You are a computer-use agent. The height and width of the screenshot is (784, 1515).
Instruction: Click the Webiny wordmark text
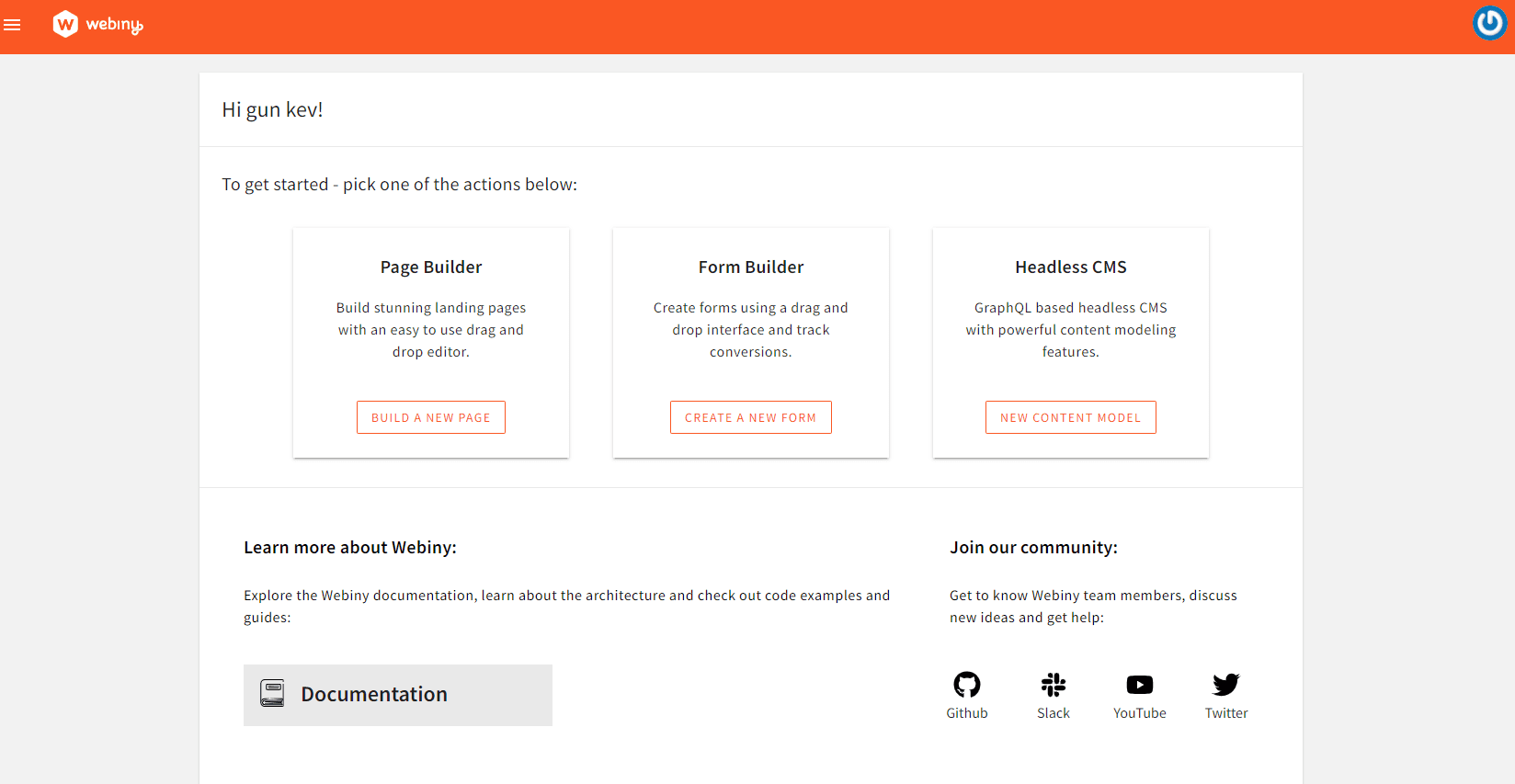115,25
